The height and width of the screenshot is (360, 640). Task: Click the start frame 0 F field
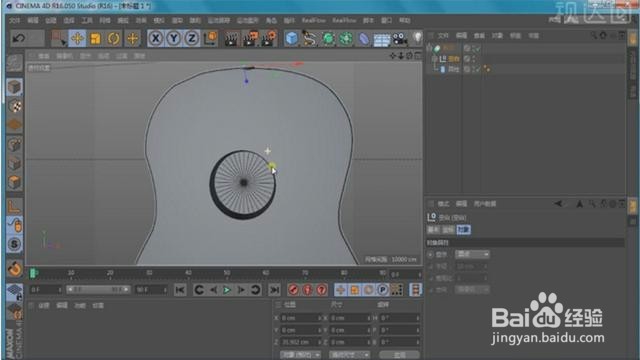[x=46, y=289]
